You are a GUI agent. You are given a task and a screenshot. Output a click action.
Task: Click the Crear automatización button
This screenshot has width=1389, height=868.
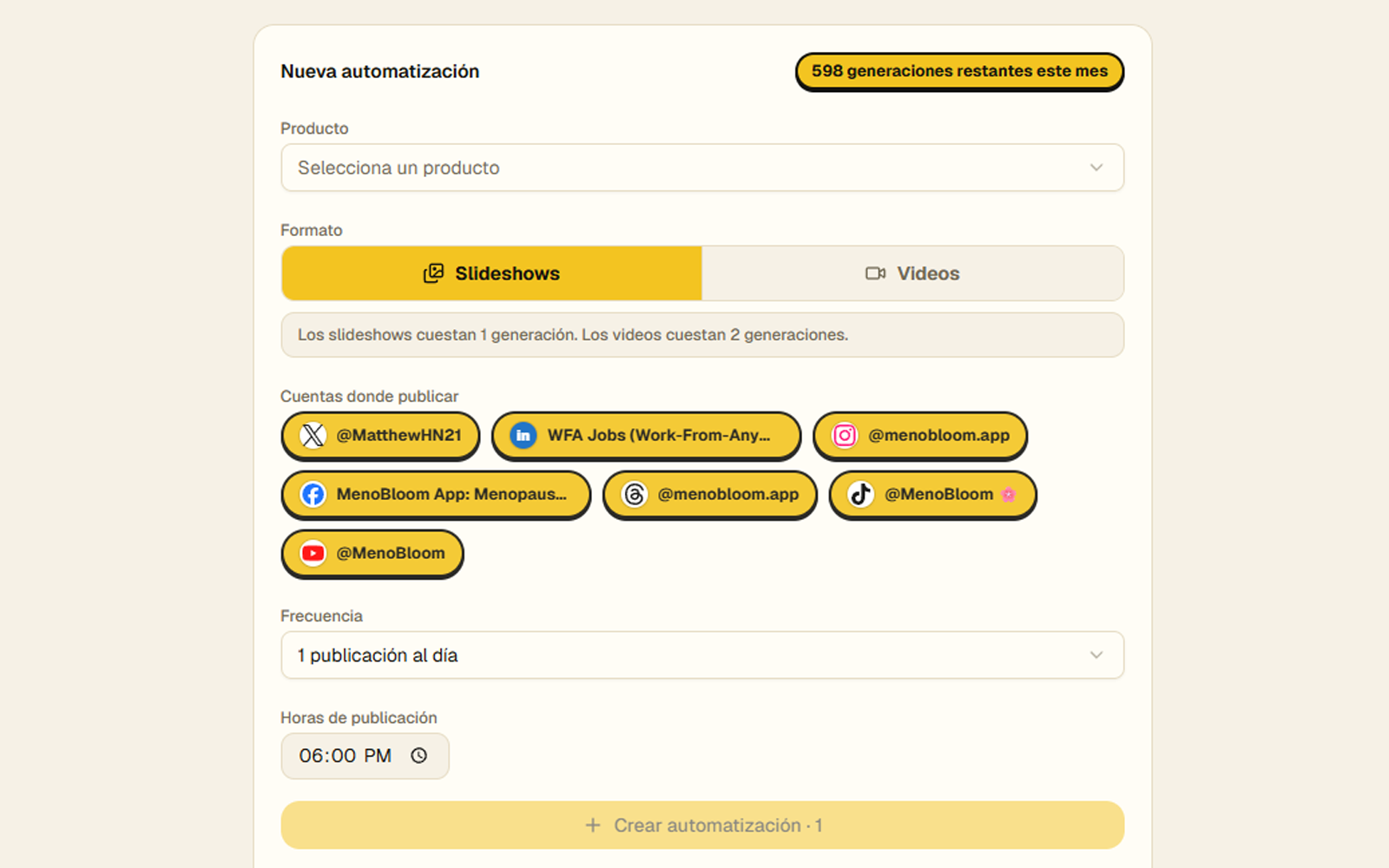[x=702, y=825]
